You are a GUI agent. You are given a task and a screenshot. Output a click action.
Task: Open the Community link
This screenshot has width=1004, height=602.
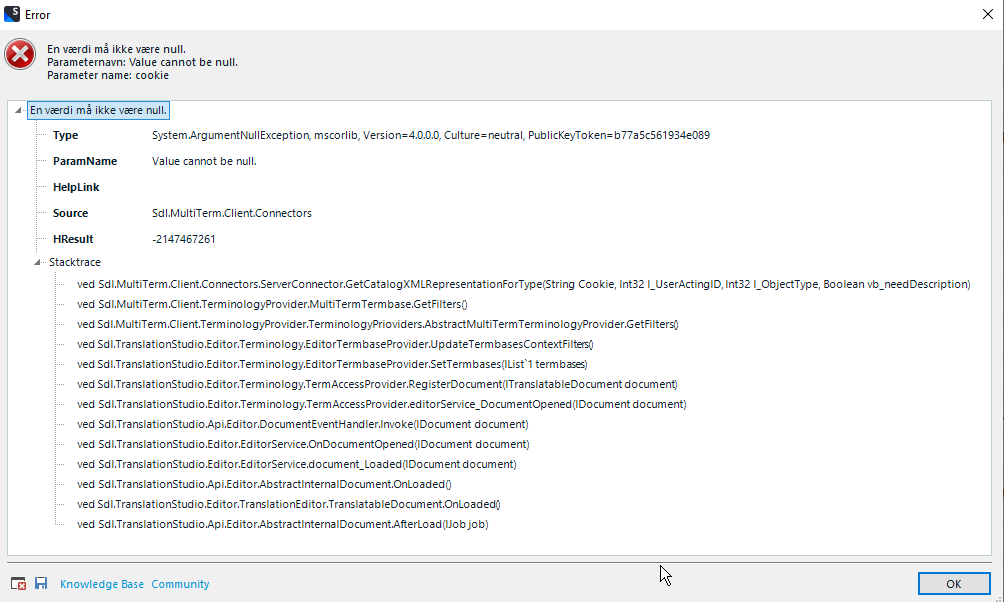pyautogui.click(x=180, y=584)
